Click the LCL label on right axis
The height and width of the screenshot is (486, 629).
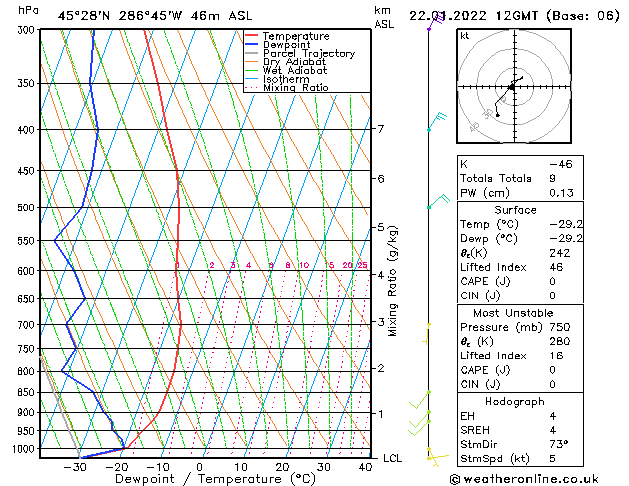pos(392,458)
